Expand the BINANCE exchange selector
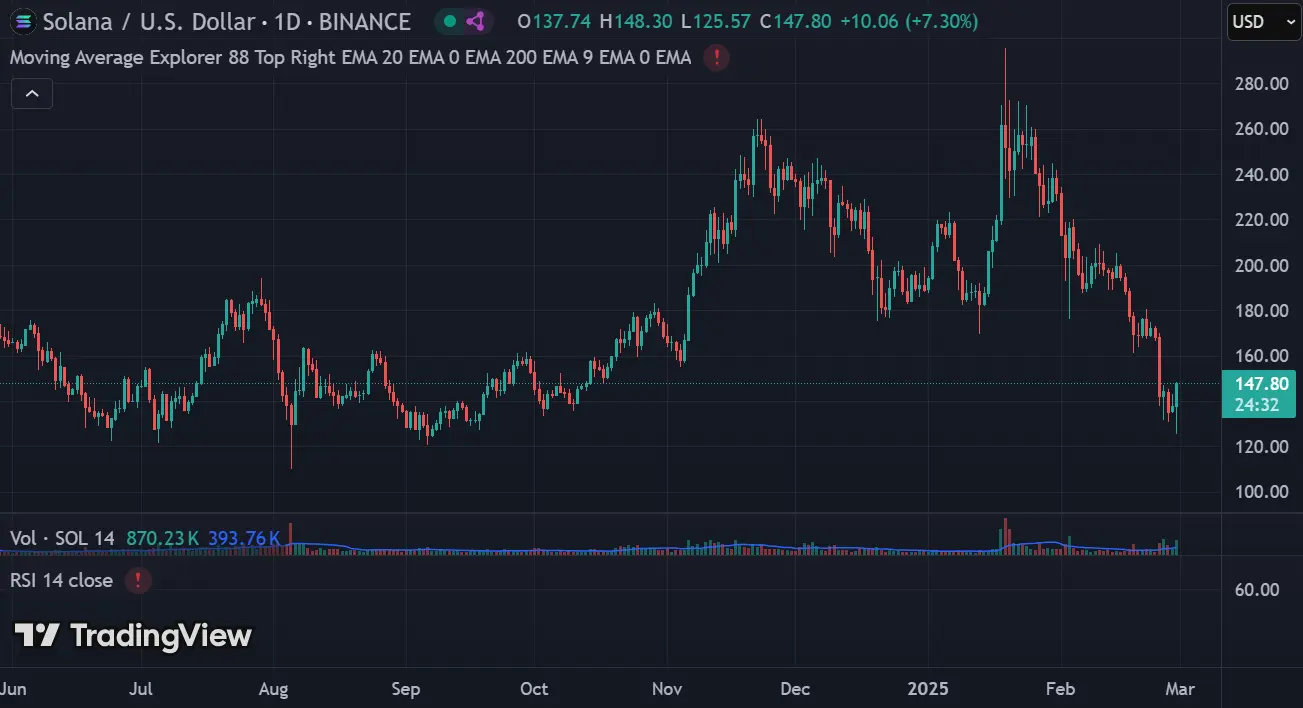Image resolution: width=1303 pixels, height=708 pixels. [x=364, y=21]
